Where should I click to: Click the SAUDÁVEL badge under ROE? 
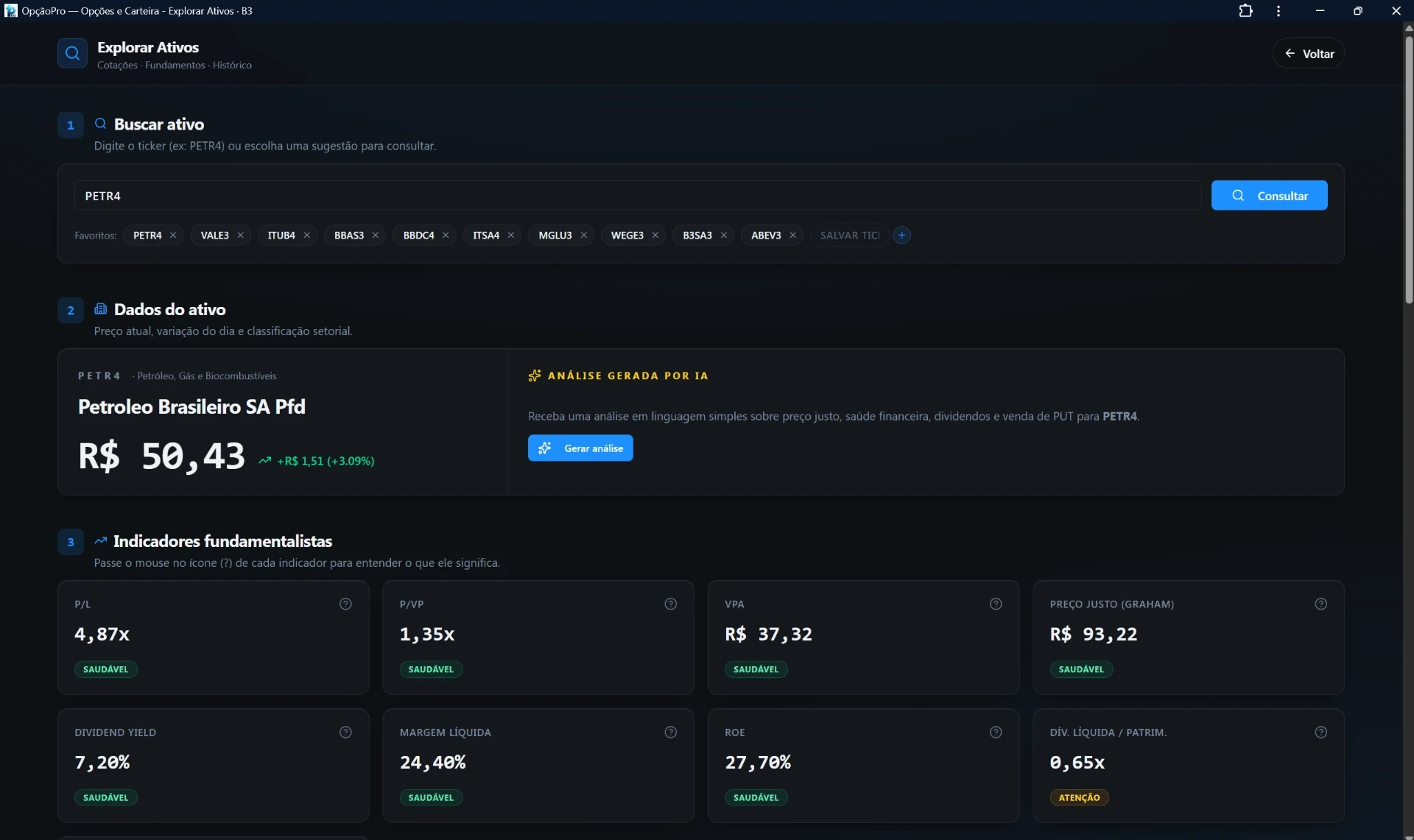(x=756, y=798)
